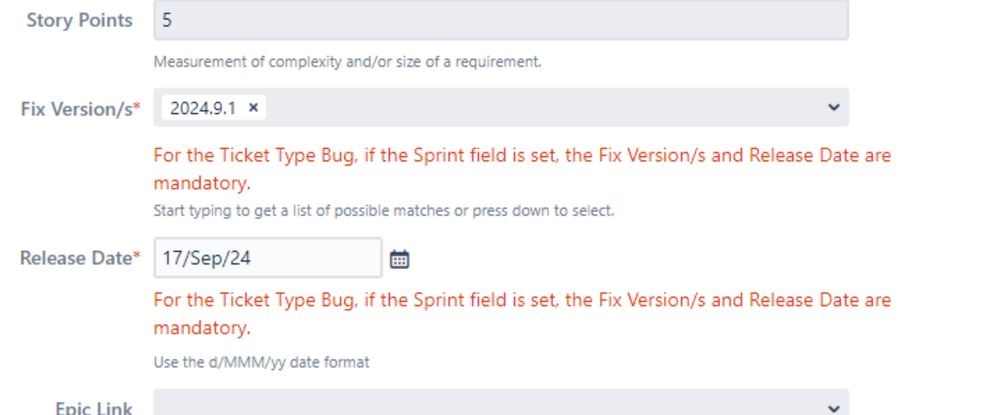
Task: Expand the Fix Version/s dropdown arrow
Action: tap(833, 108)
